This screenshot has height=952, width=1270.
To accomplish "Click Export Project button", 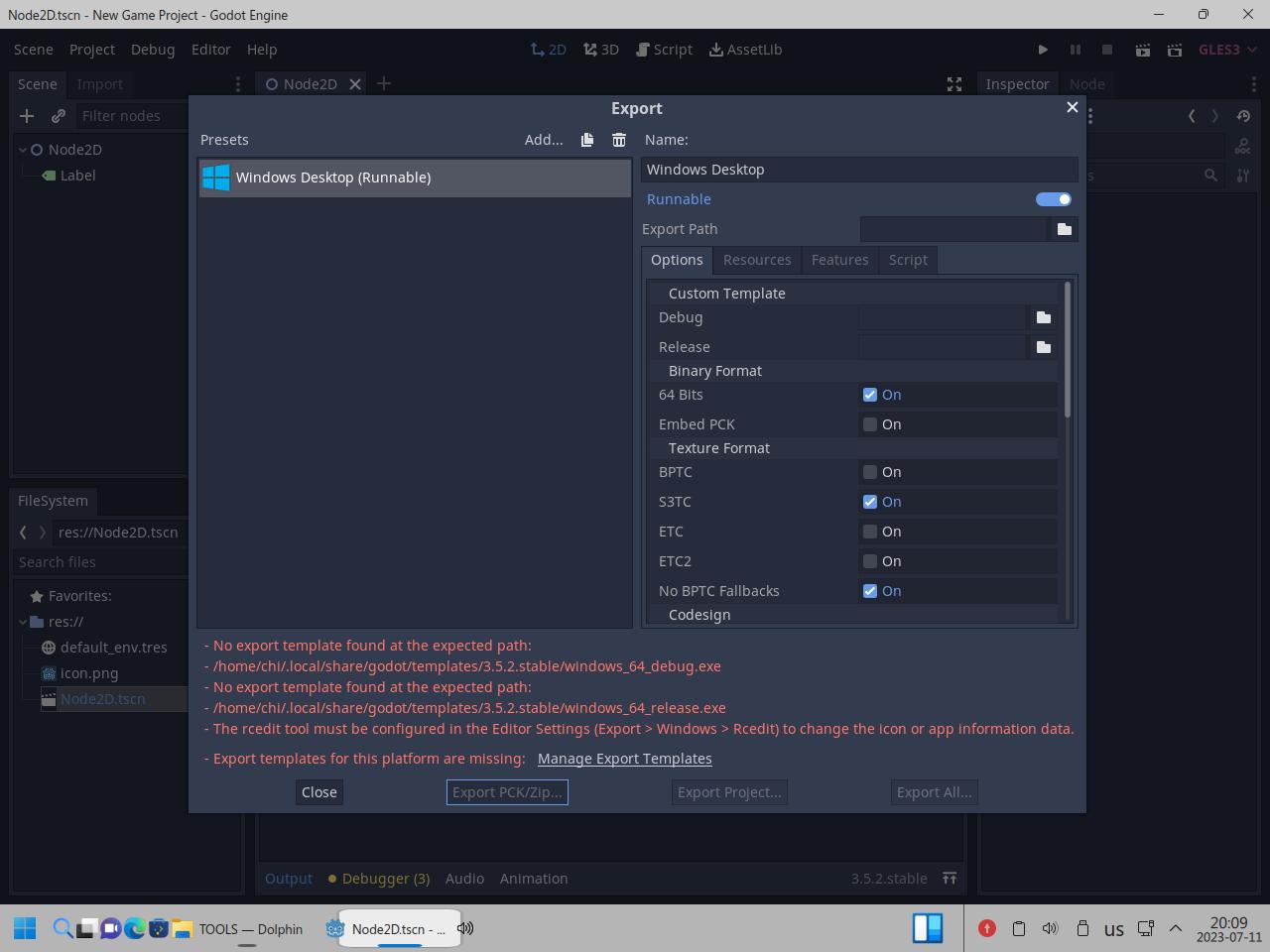I will (x=729, y=792).
